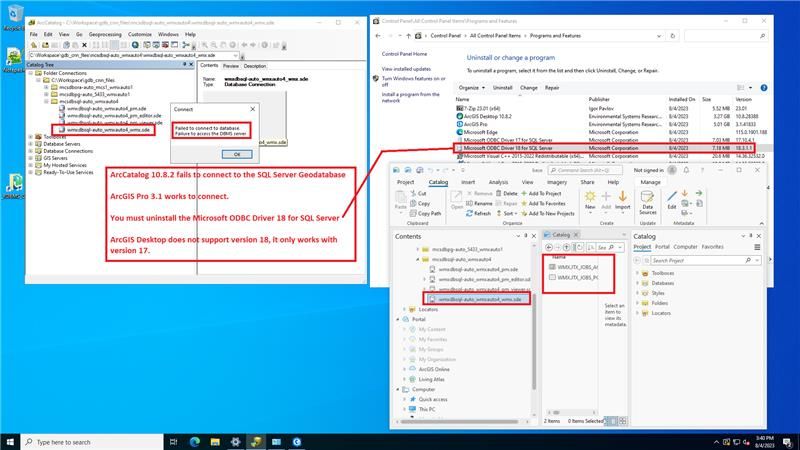Click Help icon in Programs and Features
The width and height of the screenshot is (800, 450).
[x=764, y=88]
